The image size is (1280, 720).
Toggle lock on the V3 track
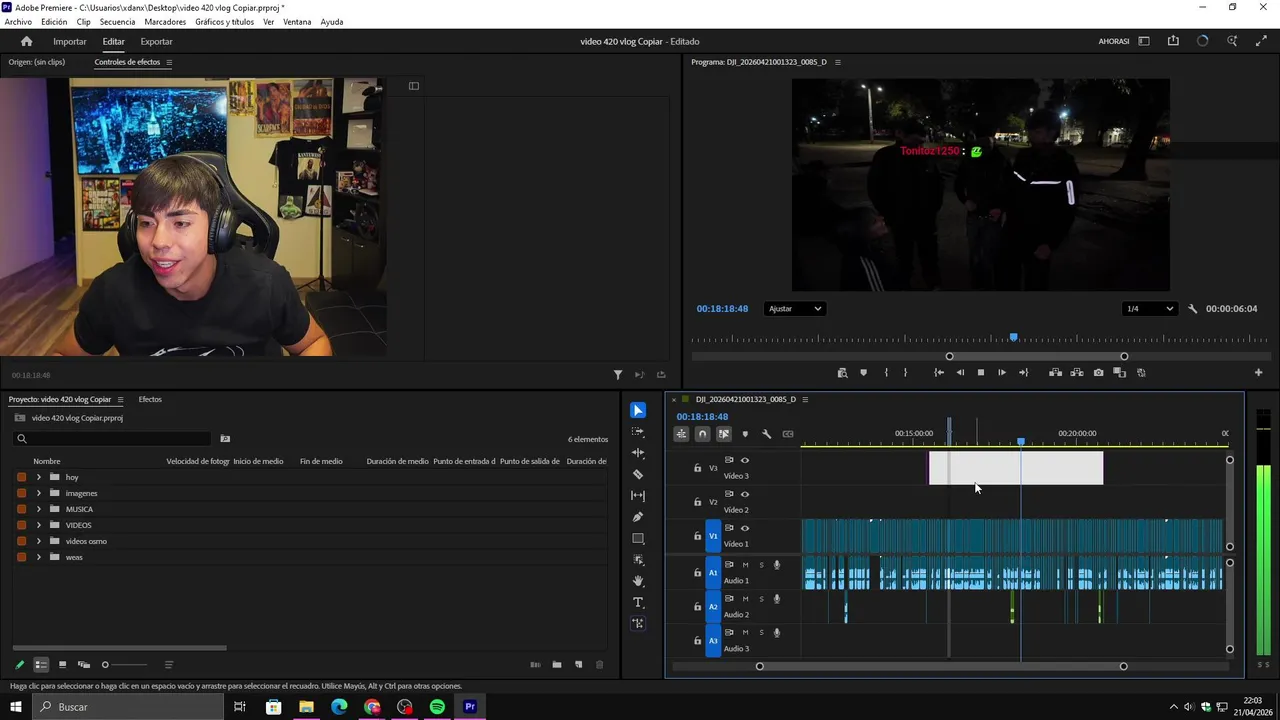coord(697,468)
